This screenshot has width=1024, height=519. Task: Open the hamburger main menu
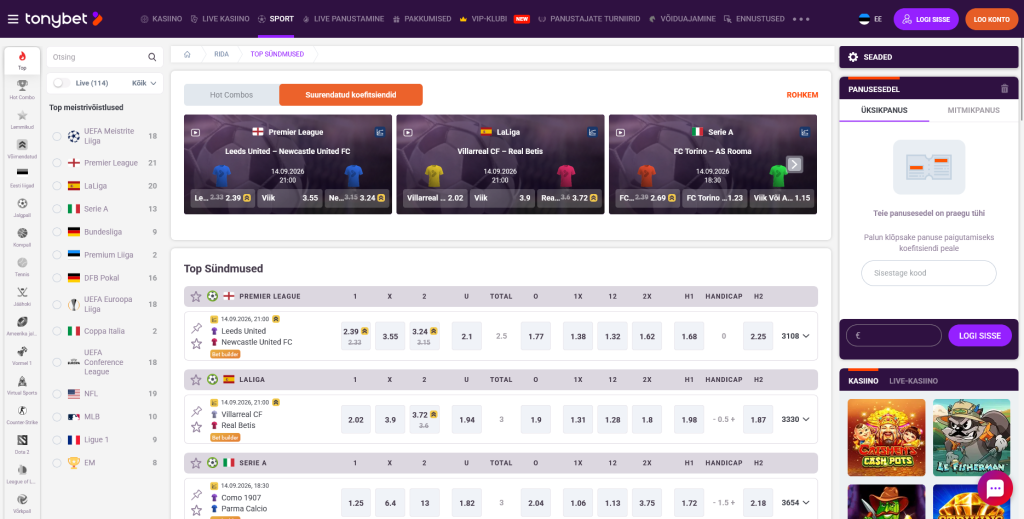tap(13, 19)
